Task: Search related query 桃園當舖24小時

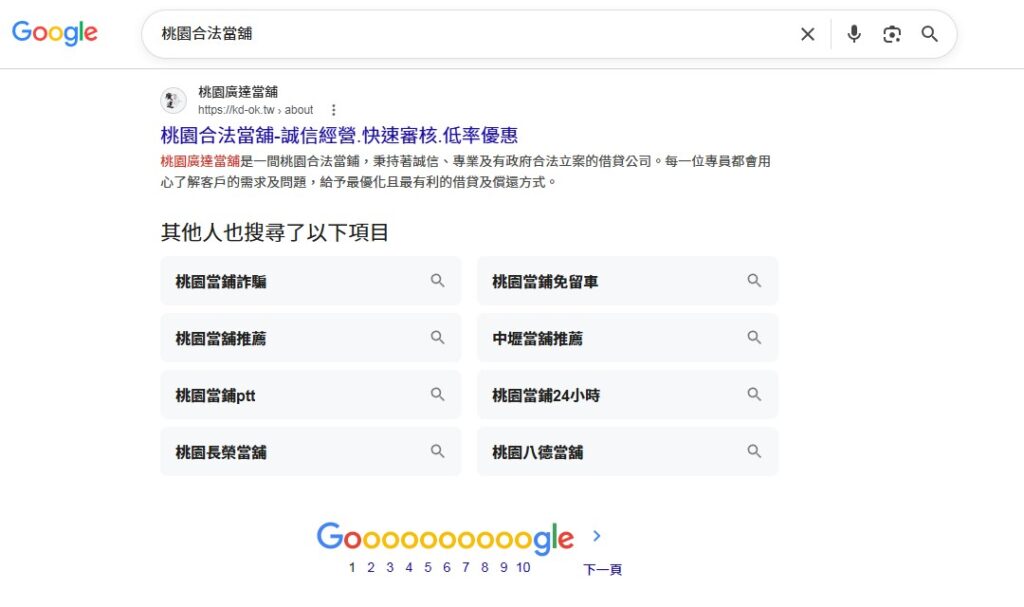Action: (628, 395)
